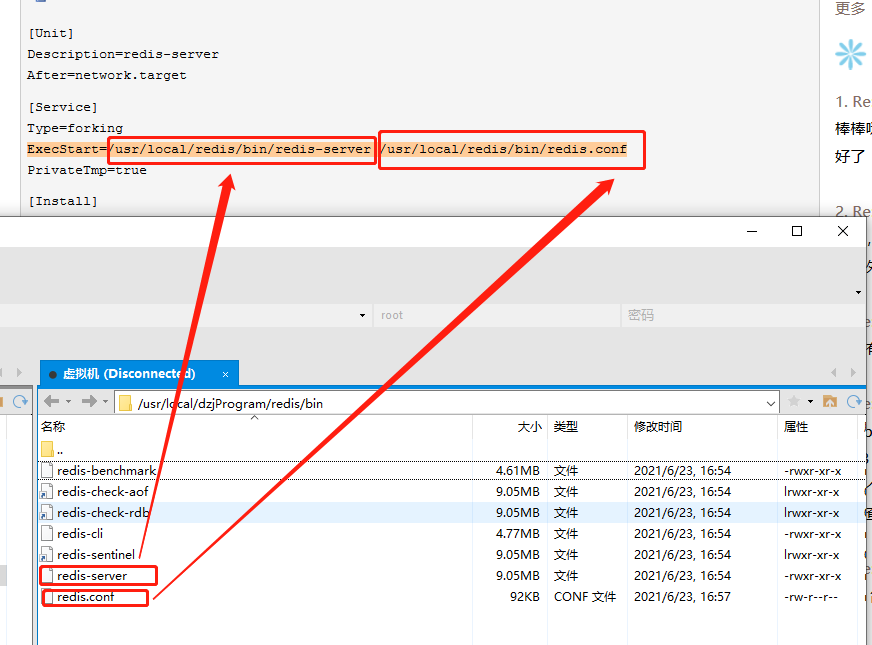This screenshot has height=645, width=872.
Task: Click the blue snowflake icon in sidebar
Action: (x=850, y=54)
